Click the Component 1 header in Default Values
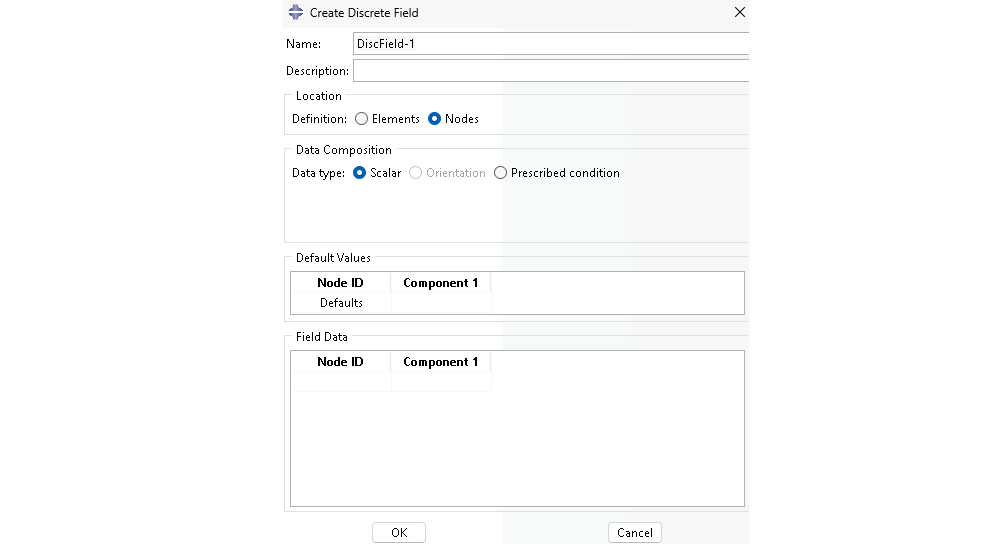 (441, 283)
